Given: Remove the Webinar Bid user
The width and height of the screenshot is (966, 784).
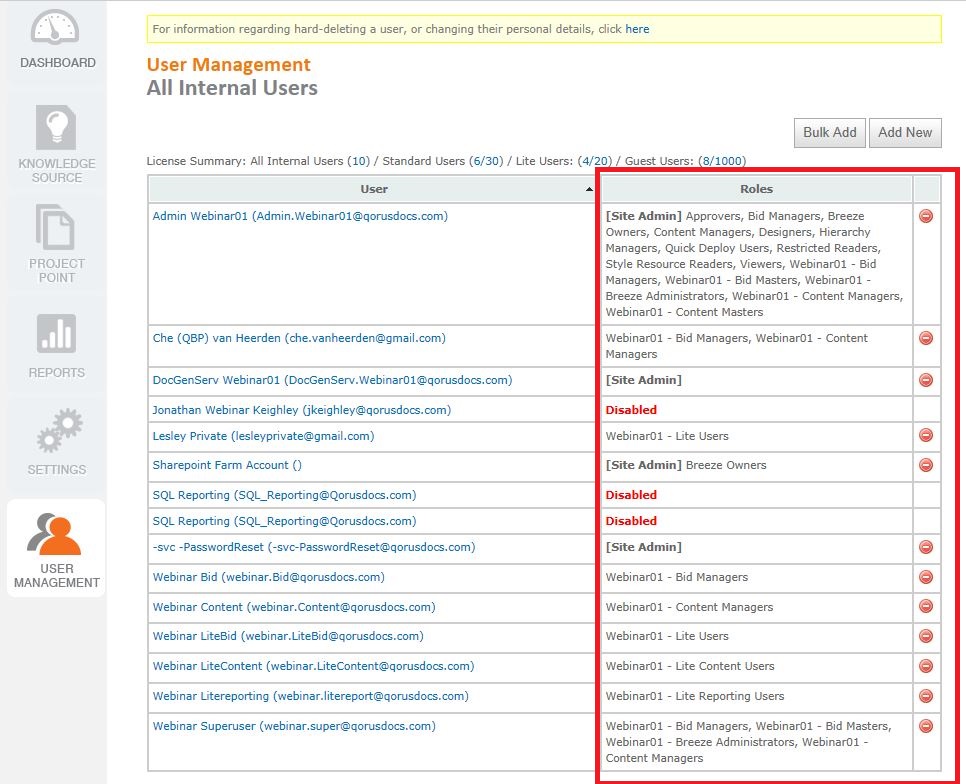Looking at the screenshot, I should 926,577.
